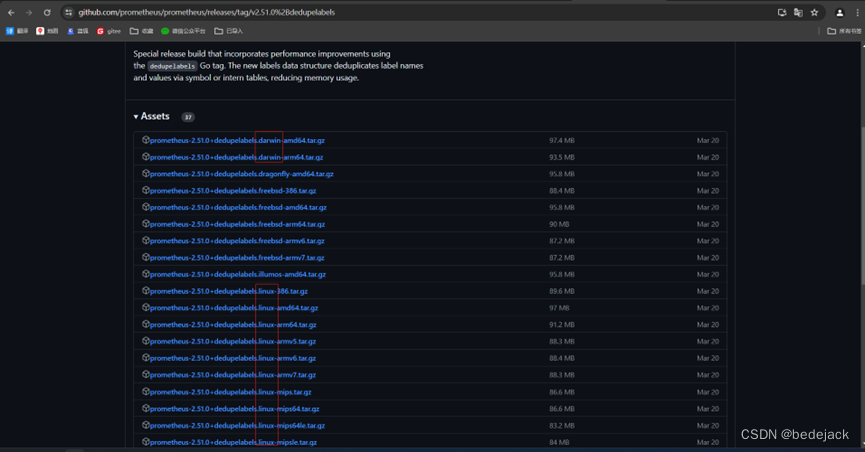Download freebsd-amd64.tar.gz asset

coord(238,208)
